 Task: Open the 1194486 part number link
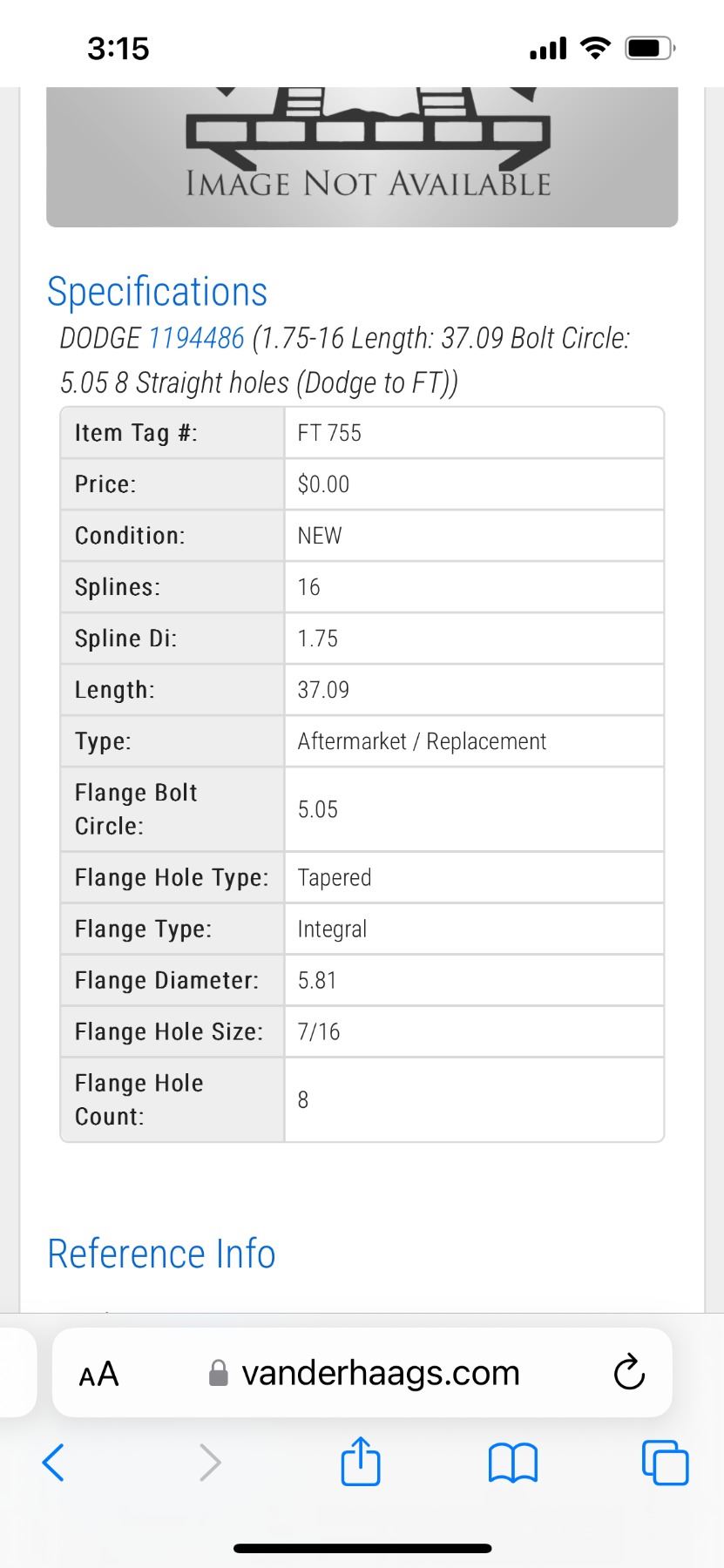197,337
